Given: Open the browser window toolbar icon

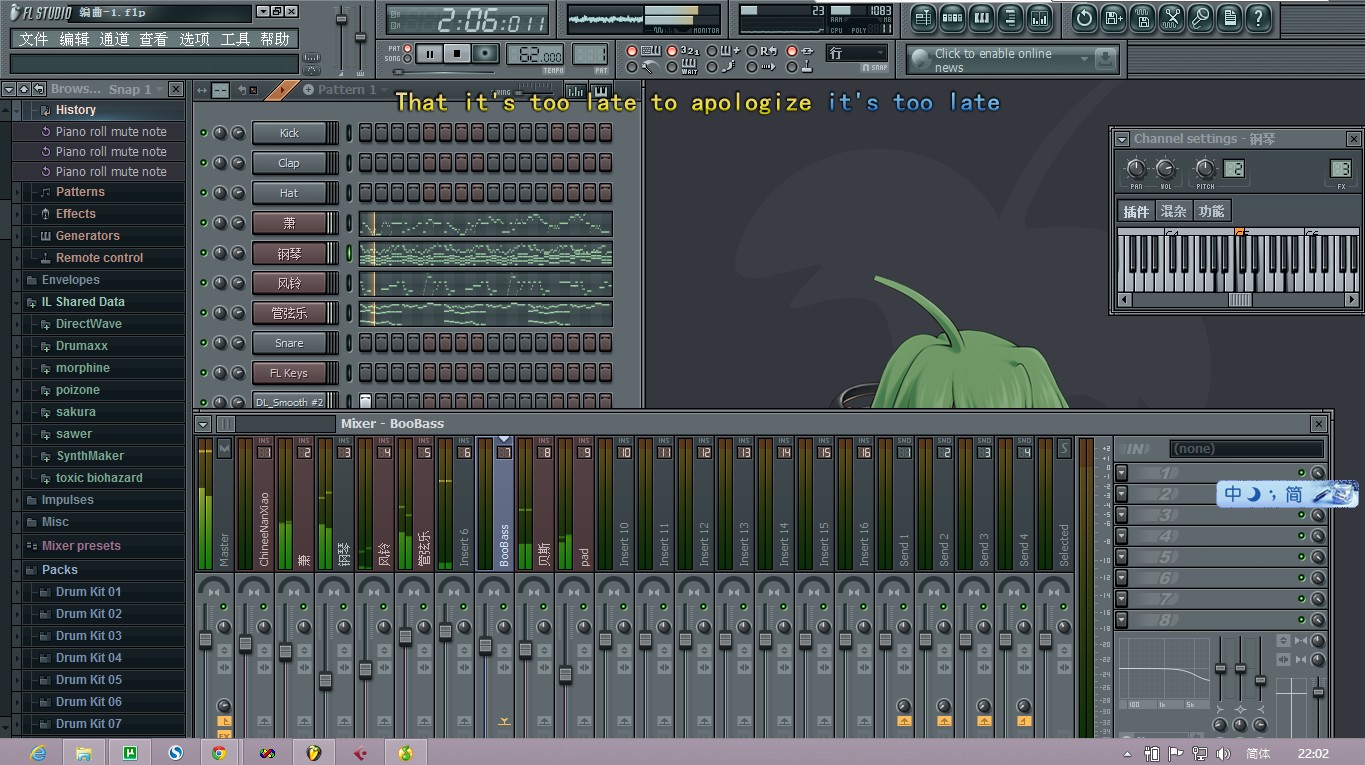Looking at the screenshot, I should (1010, 17).
